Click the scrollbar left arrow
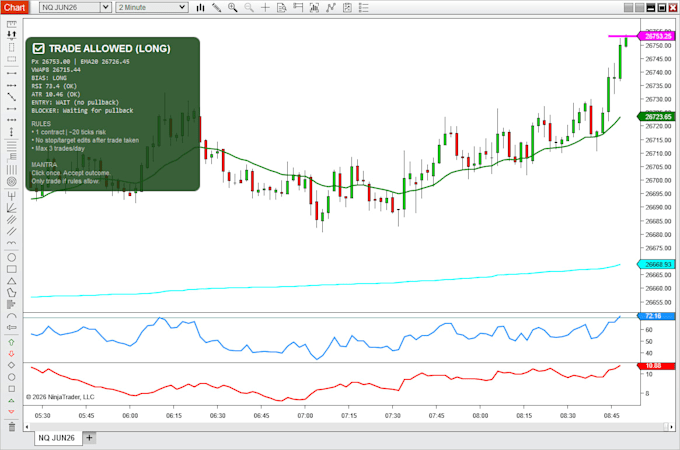Screen dimensions: 680x450 [27, 427]
